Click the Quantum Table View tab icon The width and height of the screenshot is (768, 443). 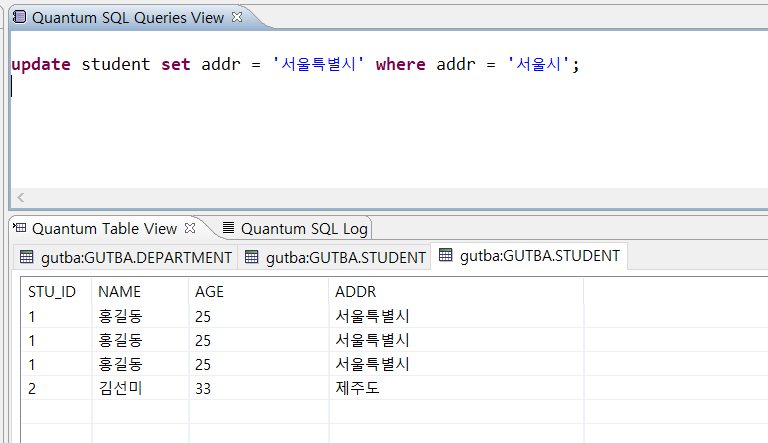(20, 228)
